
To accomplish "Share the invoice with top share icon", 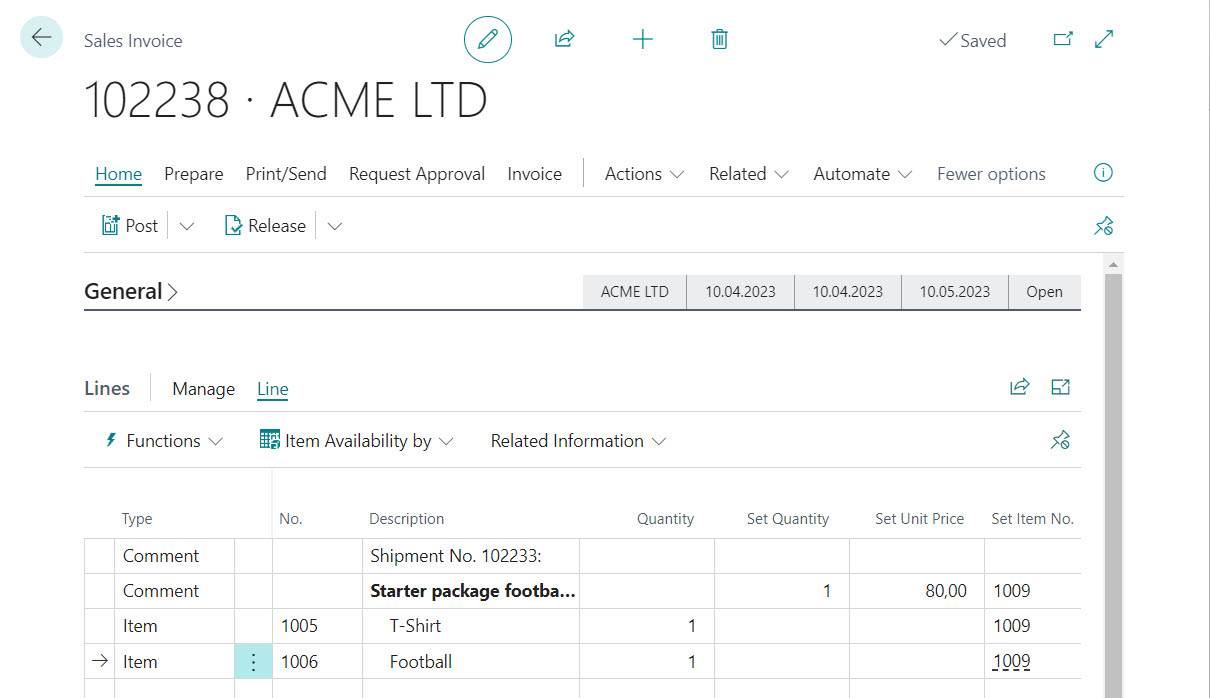I will point(564,39).
